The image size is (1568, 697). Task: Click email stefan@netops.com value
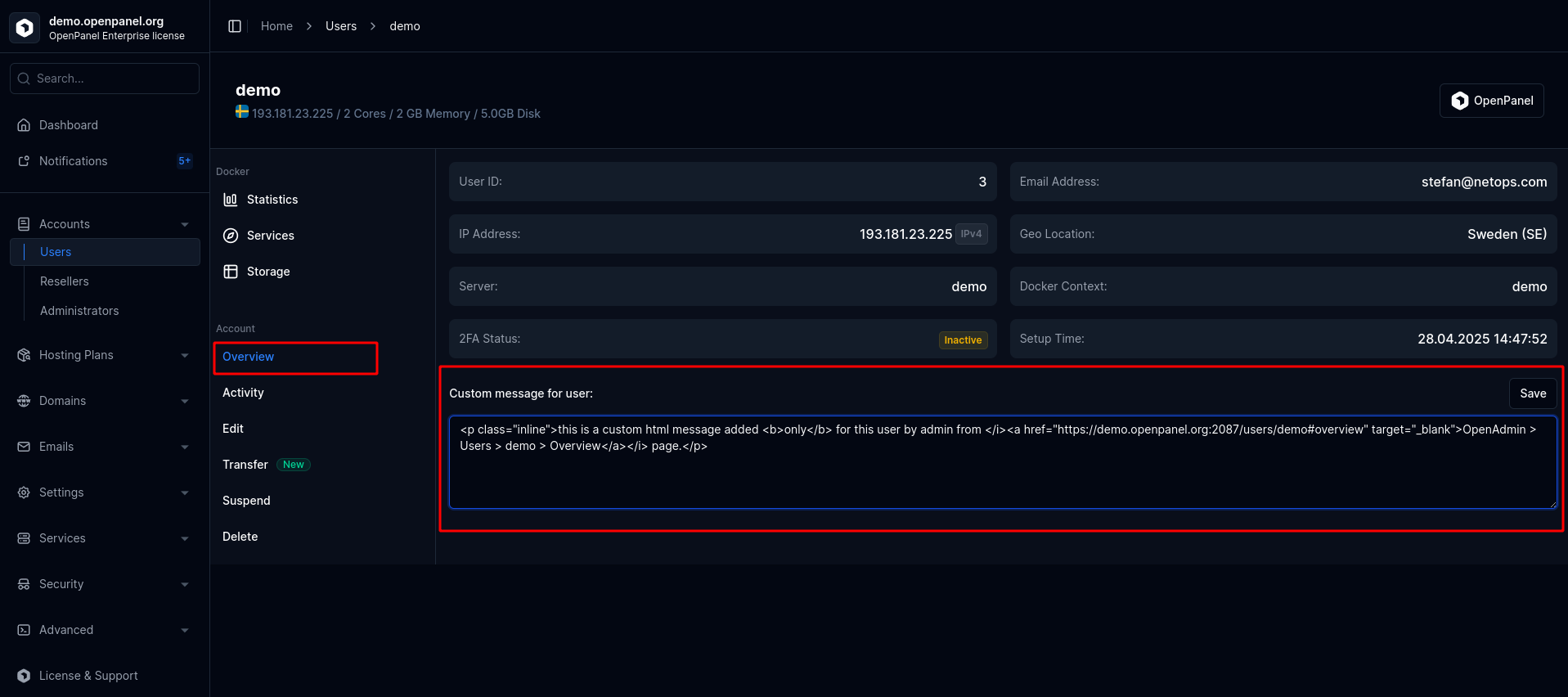[x=1484, y=182]
